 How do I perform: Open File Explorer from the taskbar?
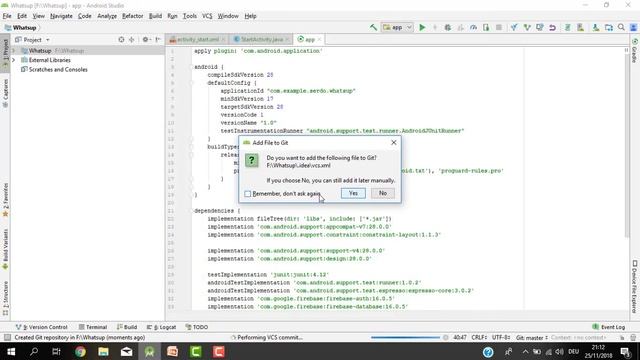tap(103, 351)
